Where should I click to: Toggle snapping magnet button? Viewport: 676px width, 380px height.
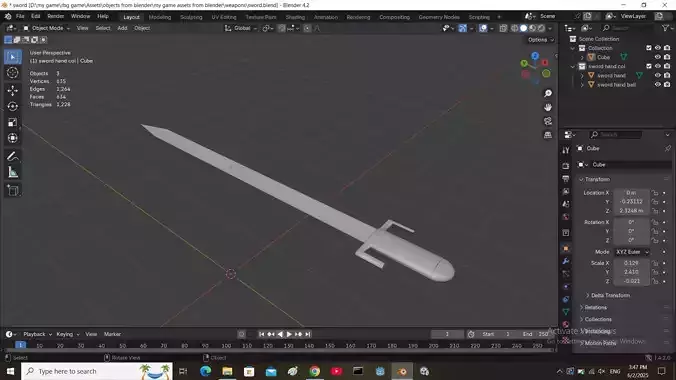282,28
